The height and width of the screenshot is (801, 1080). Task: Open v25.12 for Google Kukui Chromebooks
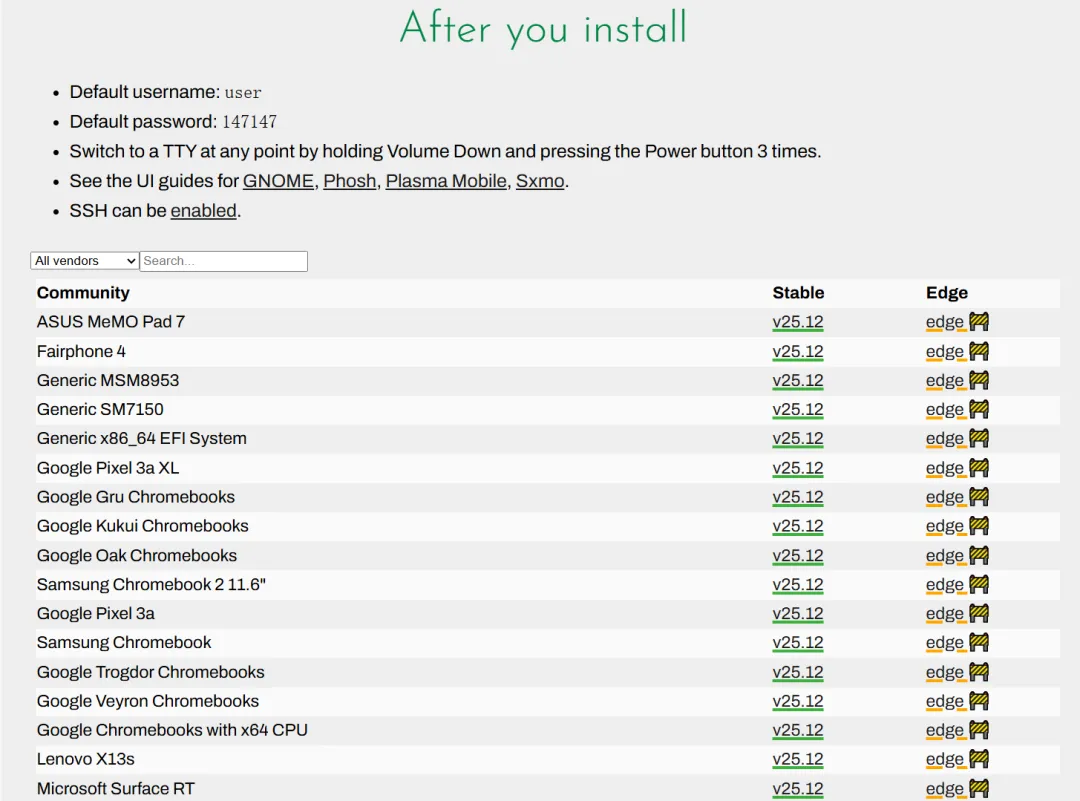(798, 526)
